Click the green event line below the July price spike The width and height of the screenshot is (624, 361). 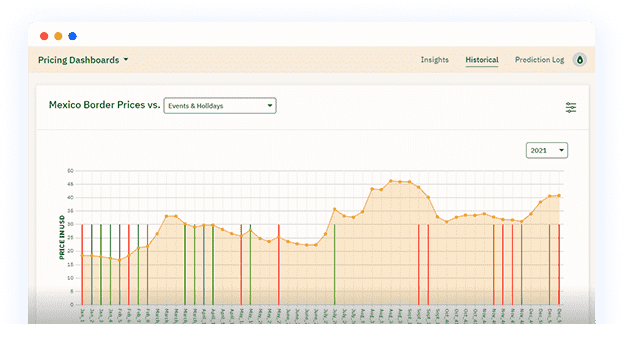tap(334, 264)
